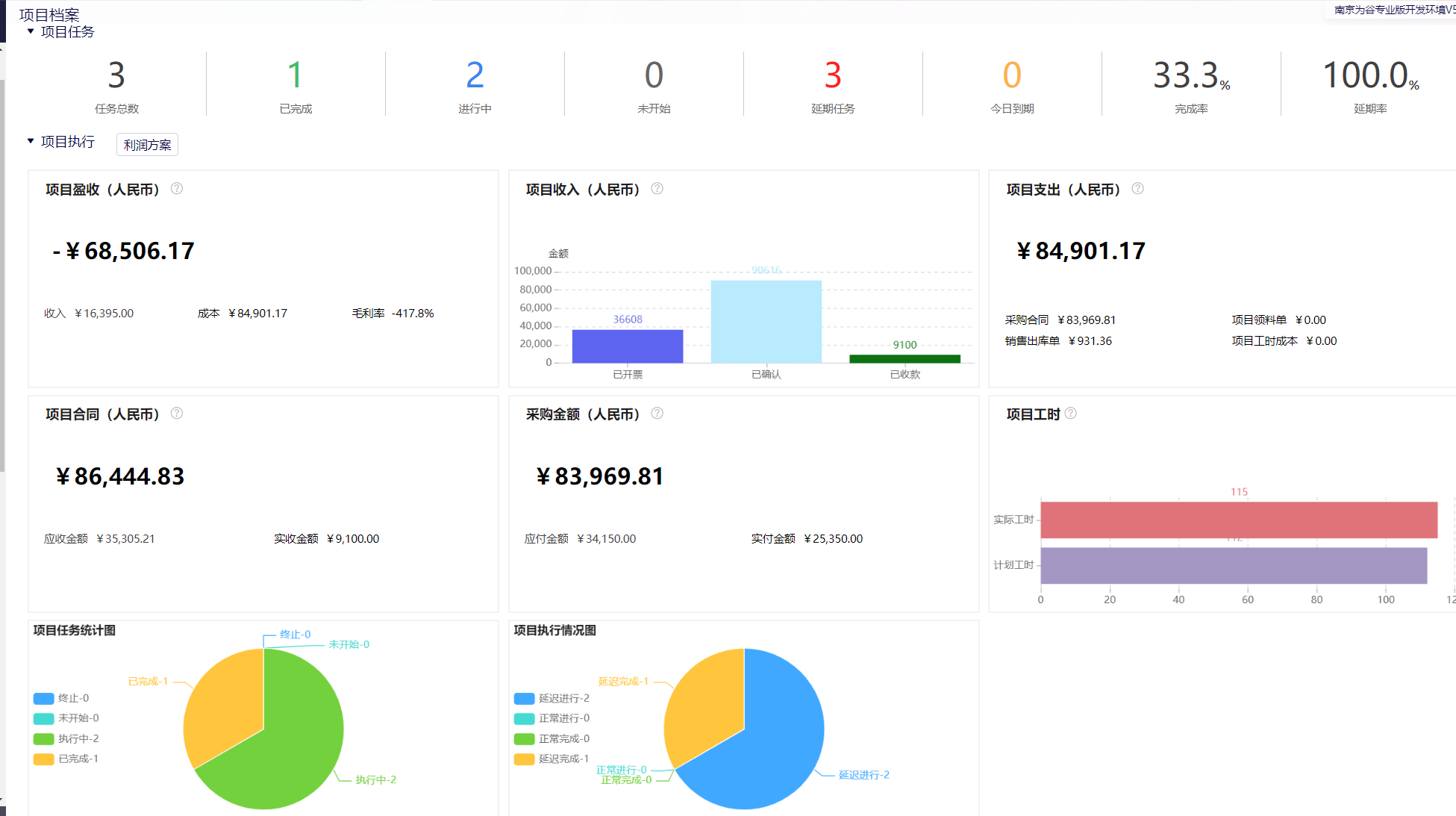The height and width of the screenshot is (816, 1456).
Task: Click the red 延期任务 count 3
Action: [x=833, y=75]
